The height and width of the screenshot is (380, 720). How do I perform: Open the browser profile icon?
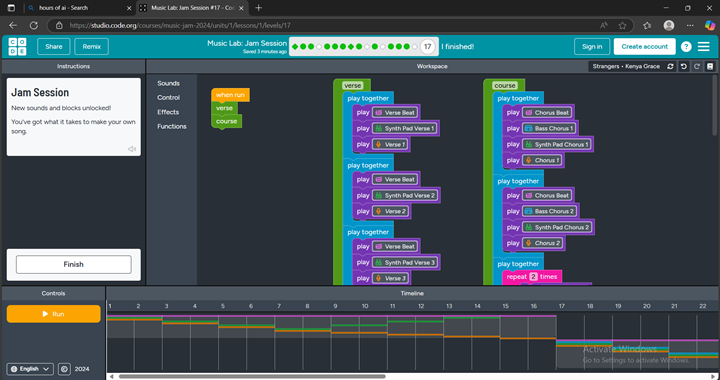(x=669, y=26)
